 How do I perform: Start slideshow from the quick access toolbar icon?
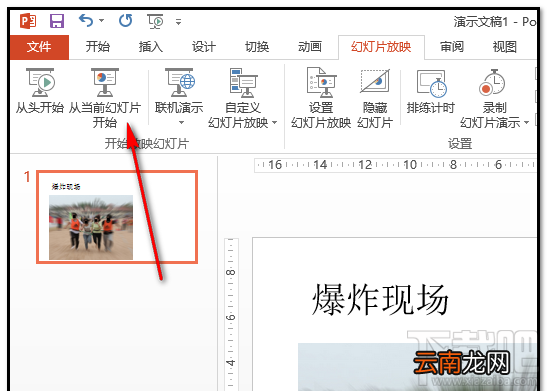pos(155,21)
